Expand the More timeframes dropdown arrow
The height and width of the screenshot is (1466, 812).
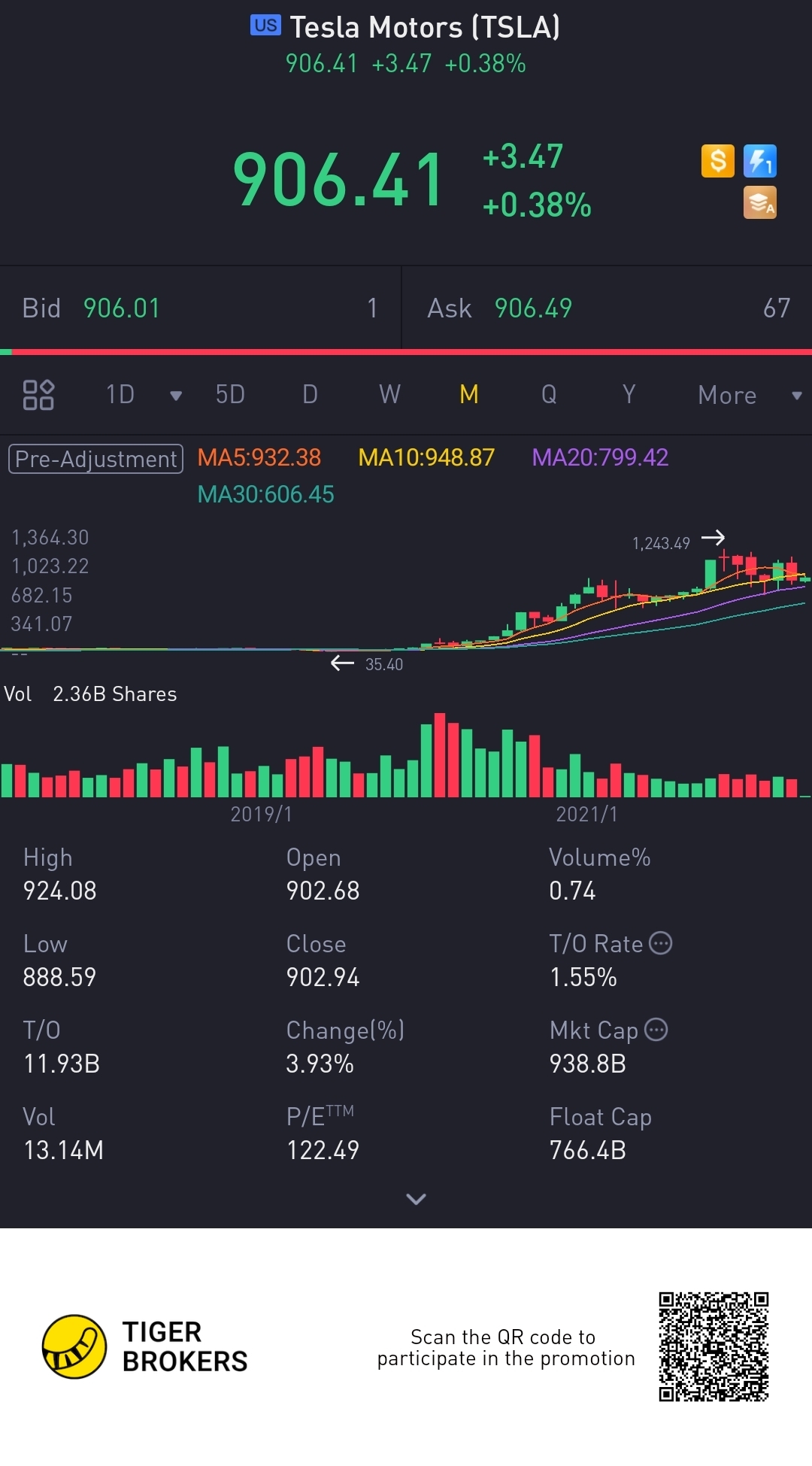[797, 396]
